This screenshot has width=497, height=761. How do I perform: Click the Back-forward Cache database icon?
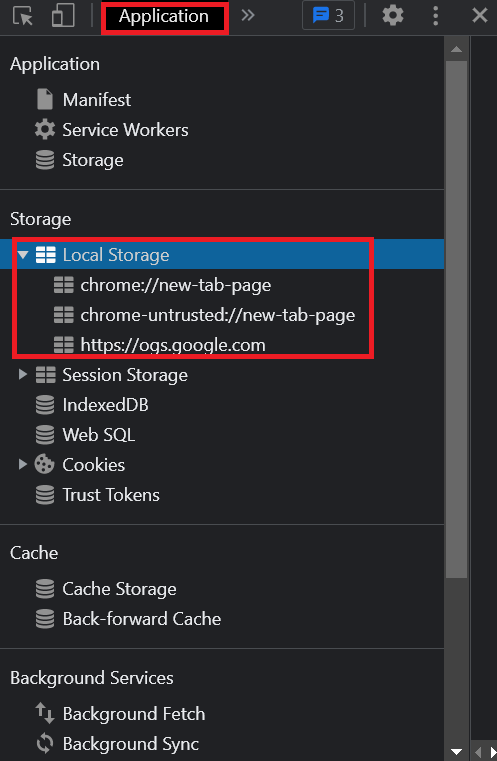[x=45, y=619]
